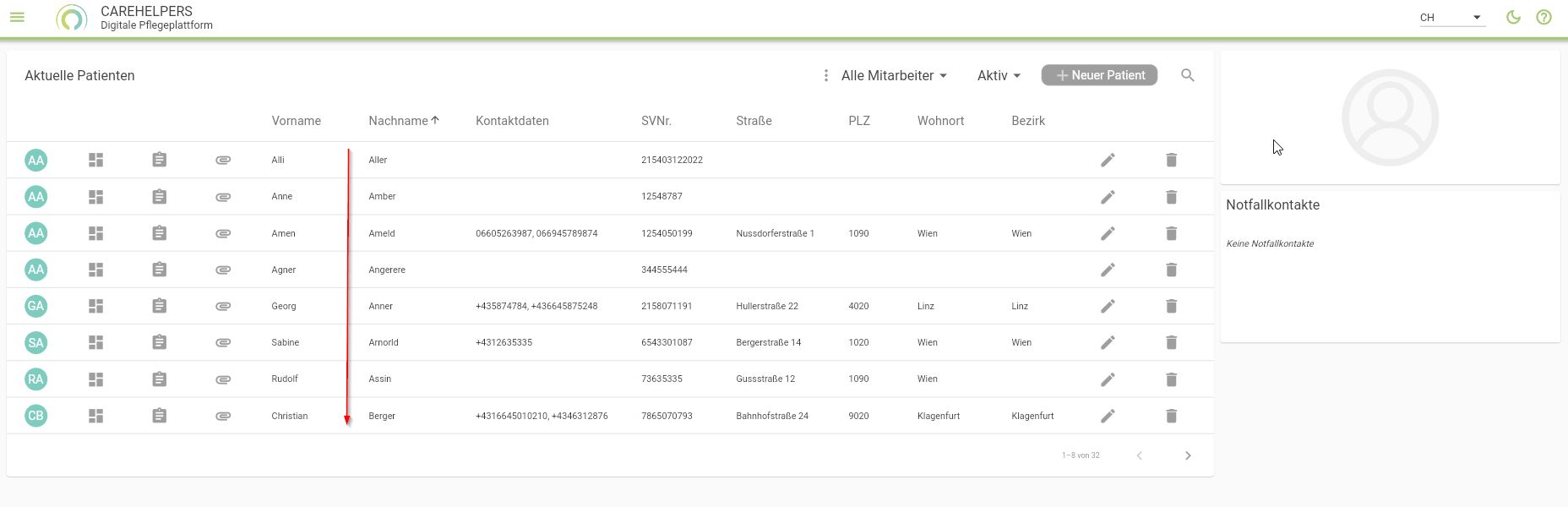The width and height of the screenshot is (1568, 507).
Task: Open the help question mark icon
Action: [x=1543, y=17]
